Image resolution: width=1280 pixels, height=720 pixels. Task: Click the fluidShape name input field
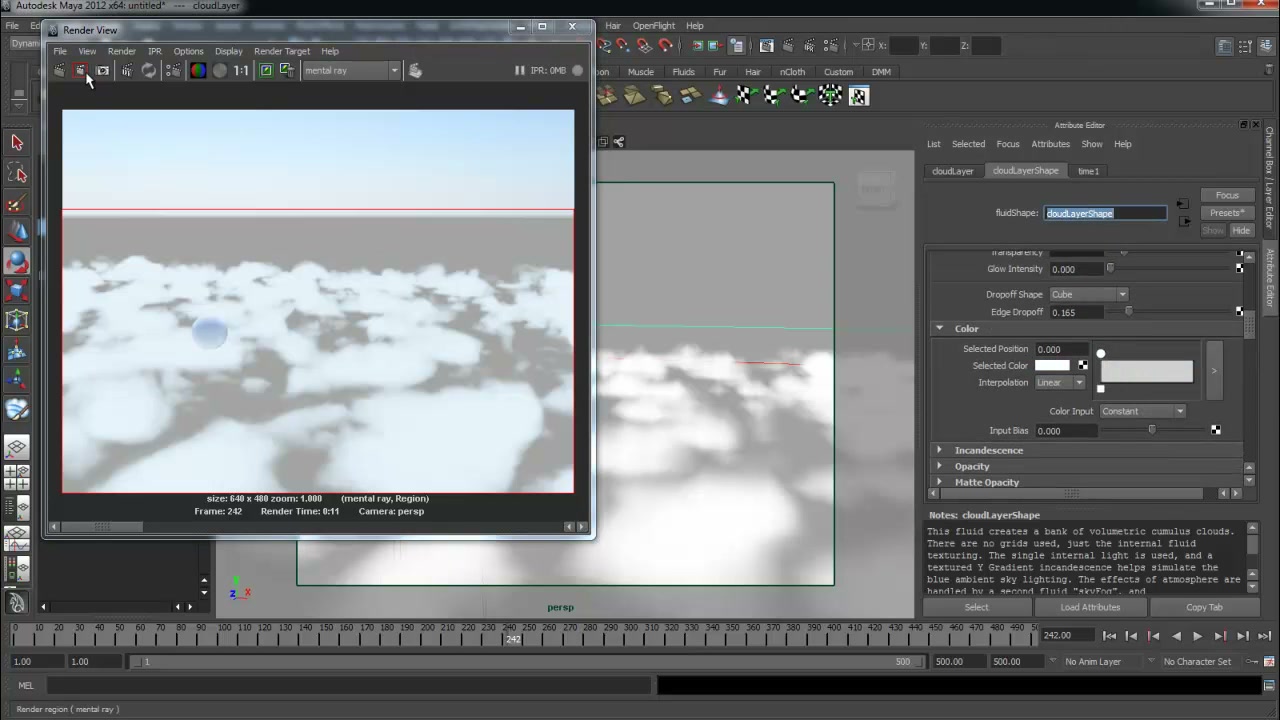tap(1106, 213)
